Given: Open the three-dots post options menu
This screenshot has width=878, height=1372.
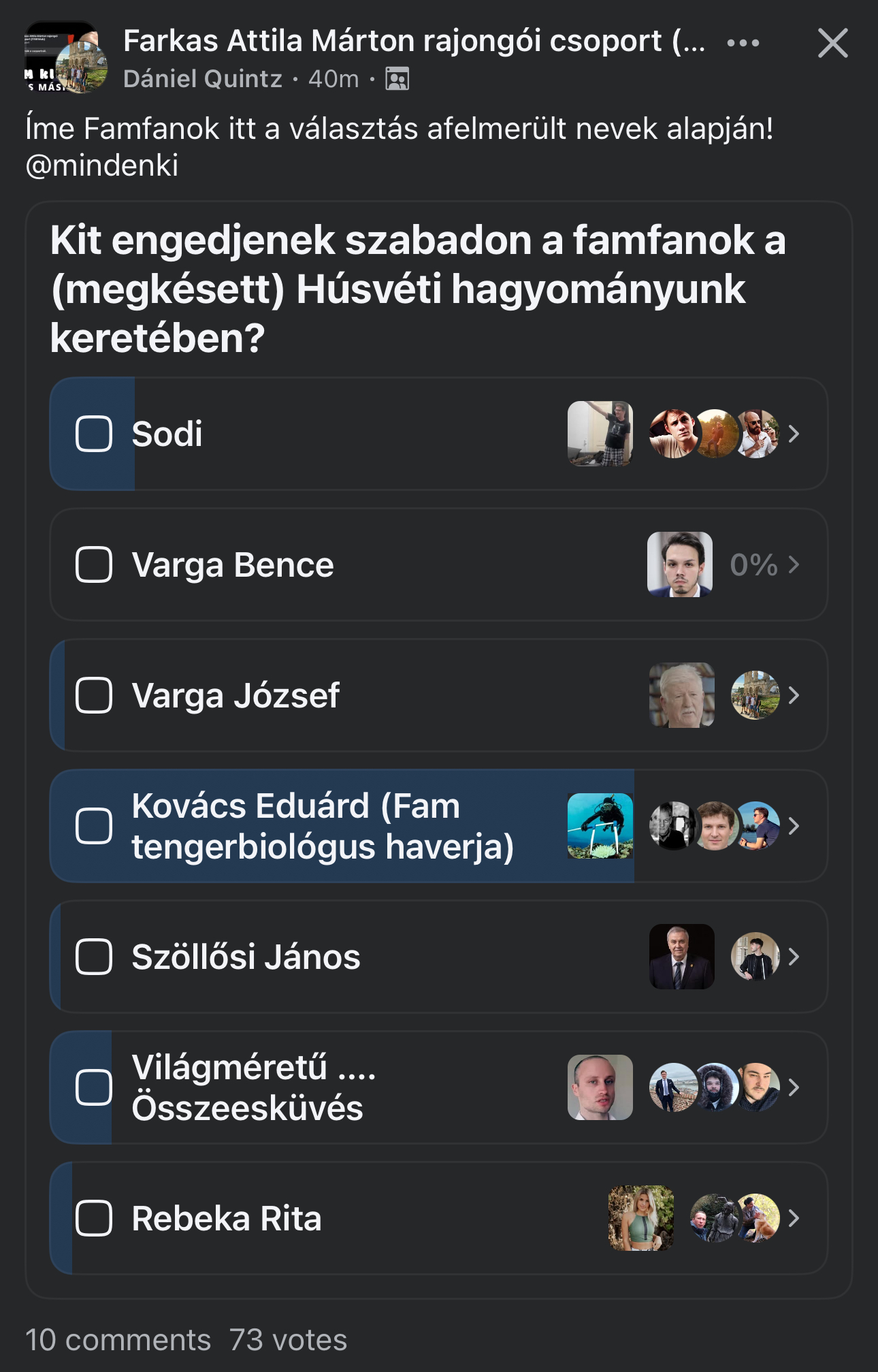Looking at the screenshot, I should (743, 43).
